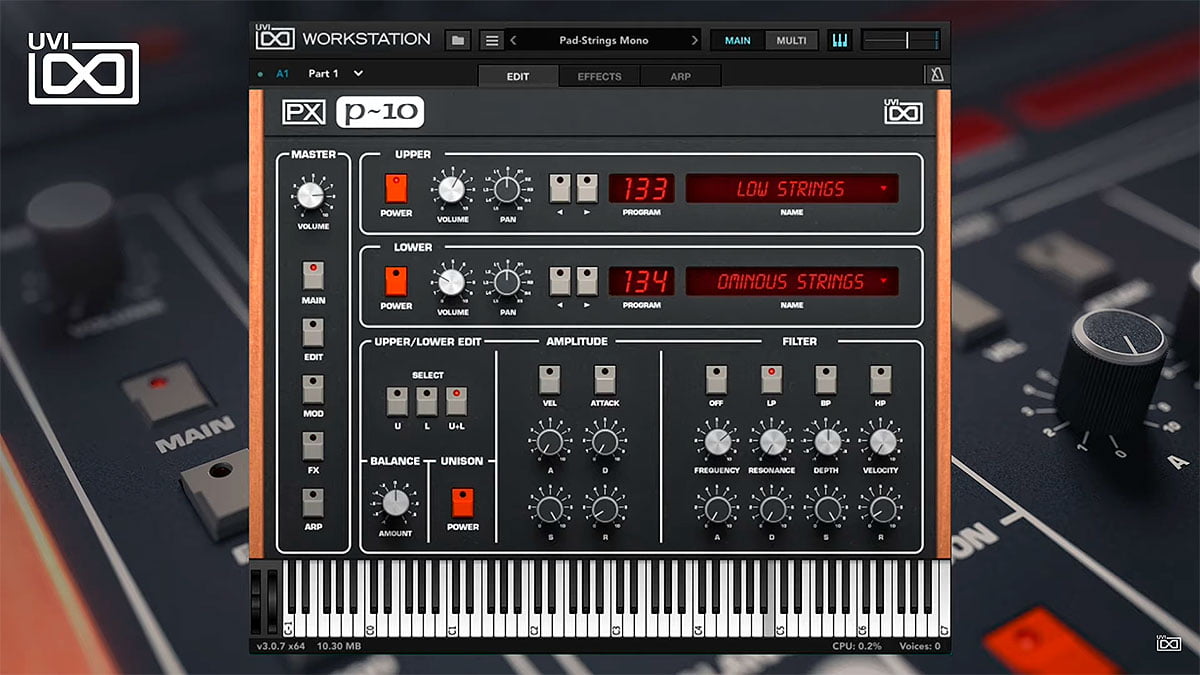The width and height of the screenshot is (1200, 675).
Task: Open the OMINOUS STRINGS name dropdown
Action: coord(791,281)
